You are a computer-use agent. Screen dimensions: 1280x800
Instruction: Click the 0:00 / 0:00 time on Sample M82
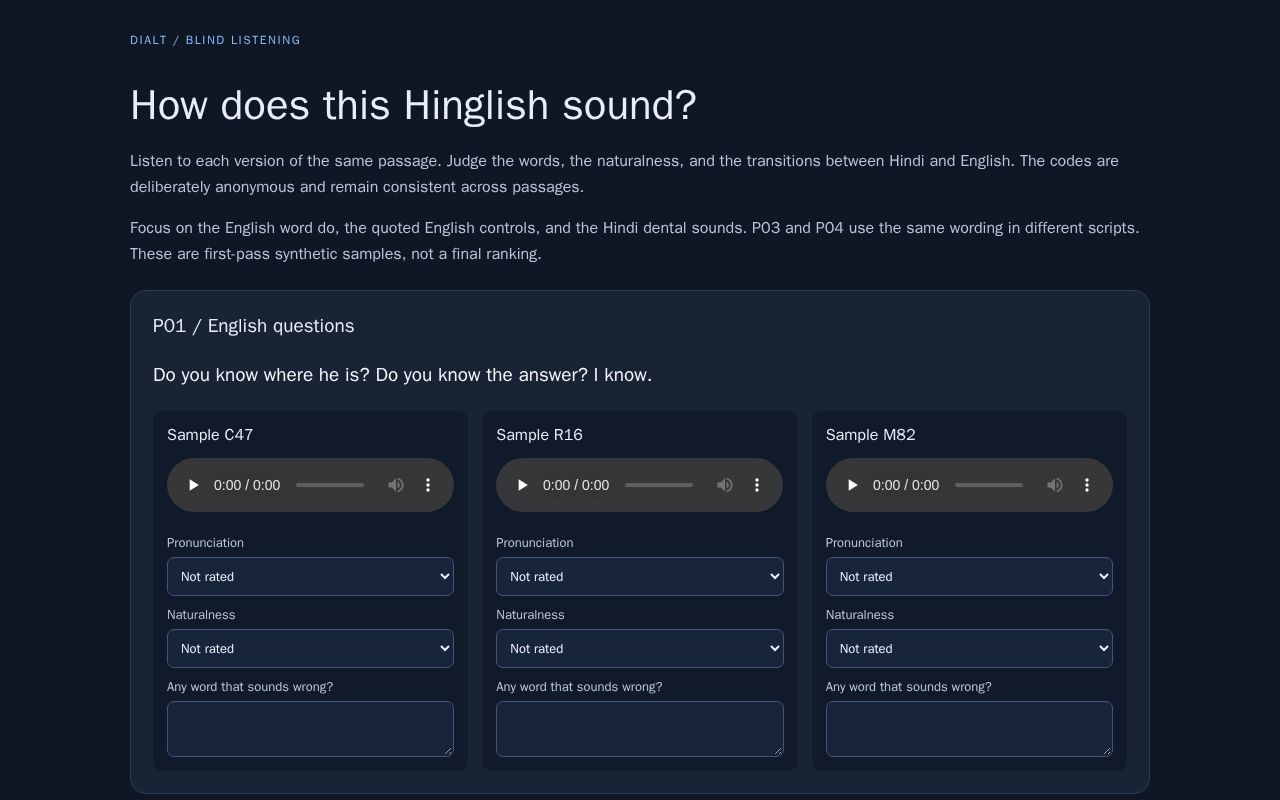click(x=906, y=485)
